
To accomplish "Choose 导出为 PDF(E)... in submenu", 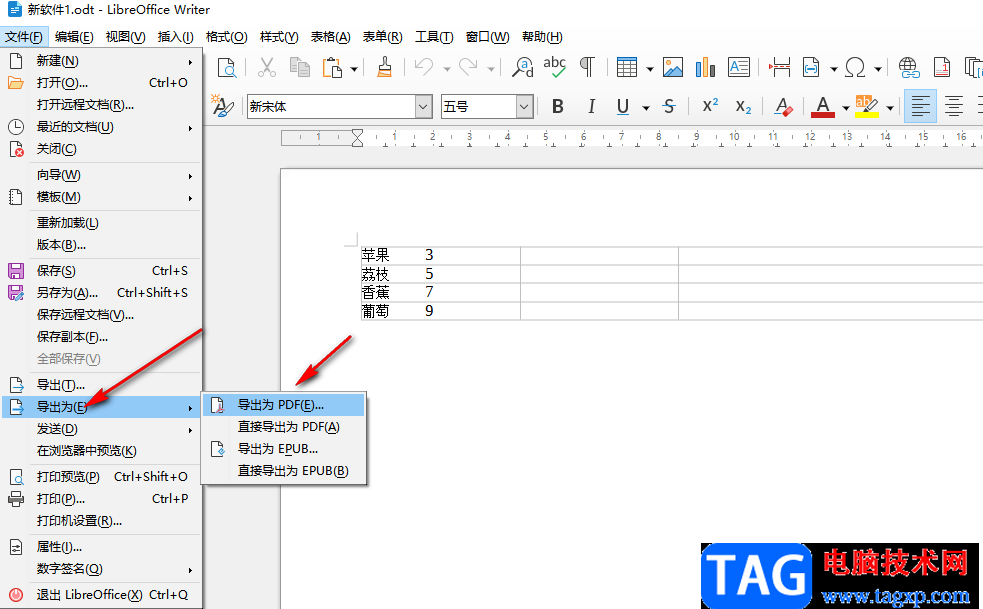I will click(x=284, y=405).
